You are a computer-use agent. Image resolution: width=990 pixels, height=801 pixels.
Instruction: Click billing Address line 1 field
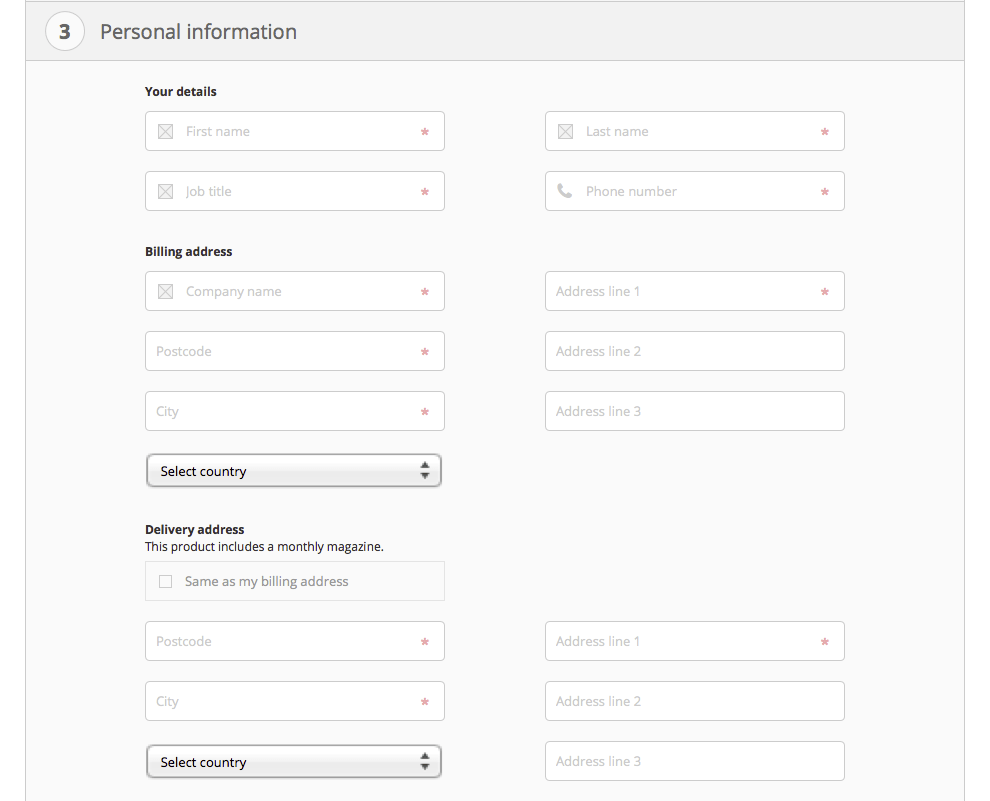point(685,291)
